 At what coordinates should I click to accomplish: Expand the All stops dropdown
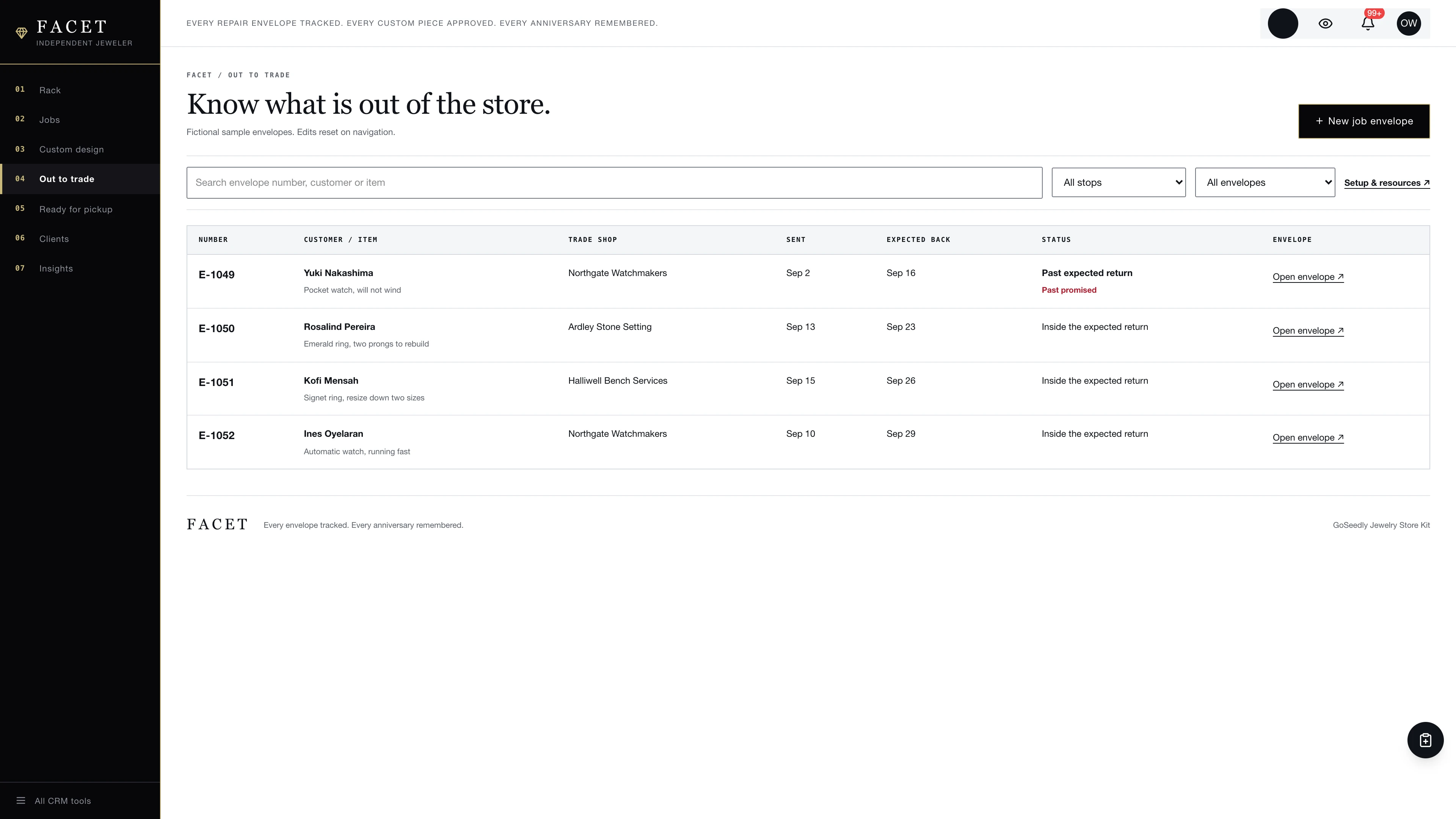(x=1119, y=182)
